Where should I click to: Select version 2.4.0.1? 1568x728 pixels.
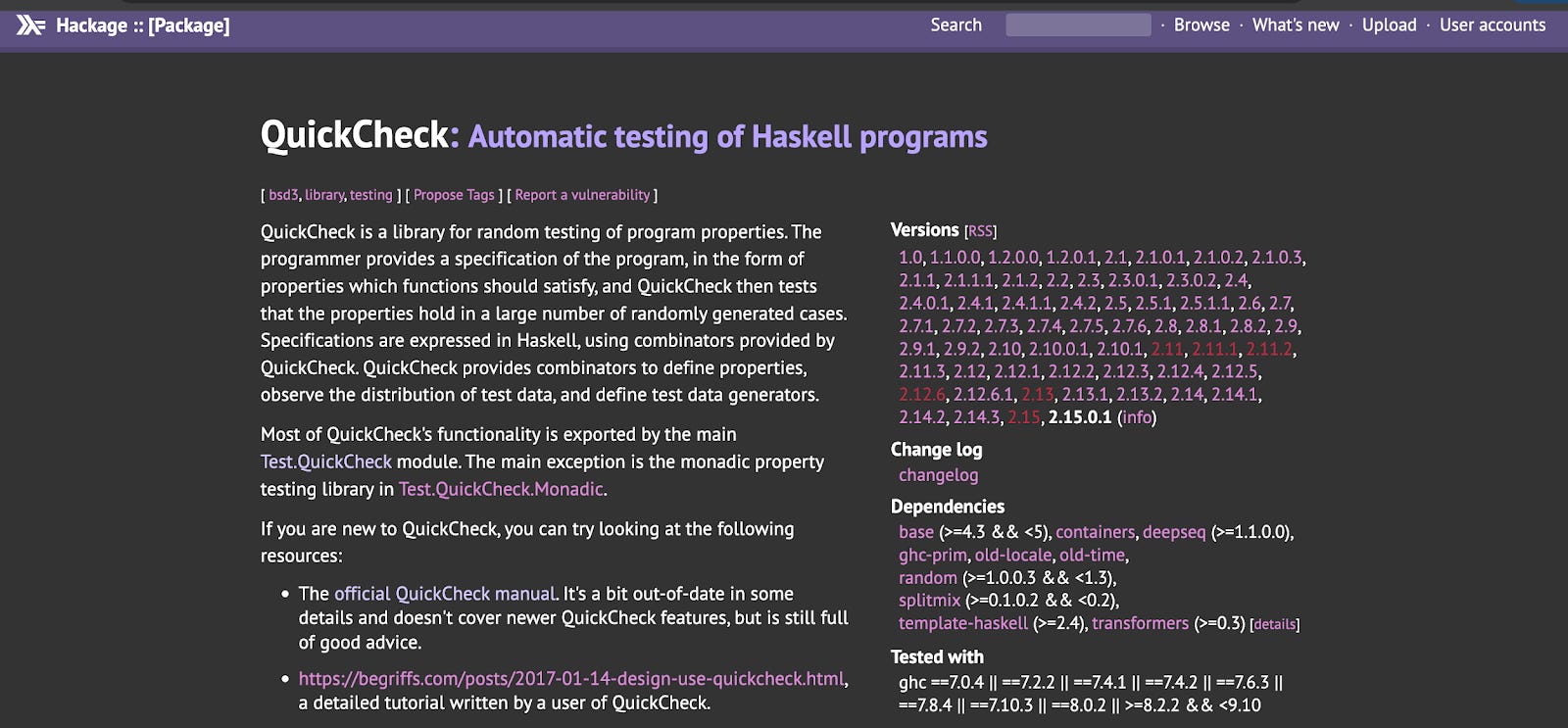[x=924, y=304]
